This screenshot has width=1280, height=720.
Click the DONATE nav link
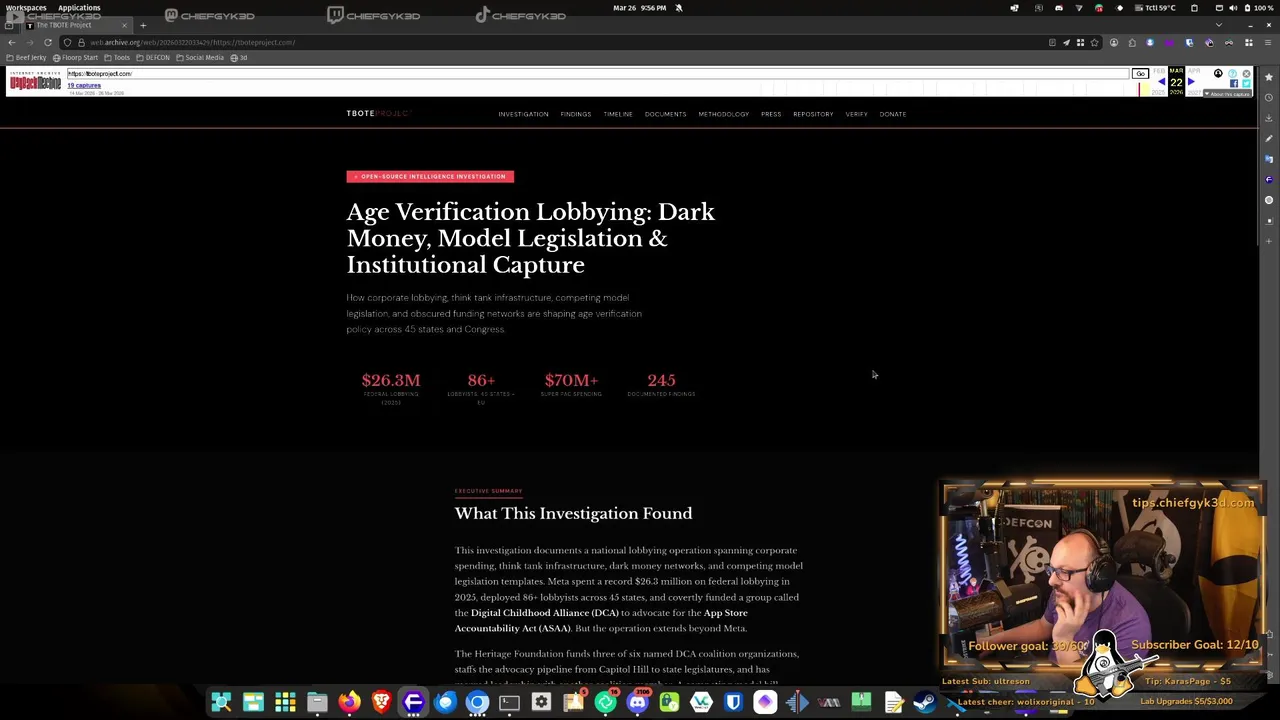coord(892,114)
